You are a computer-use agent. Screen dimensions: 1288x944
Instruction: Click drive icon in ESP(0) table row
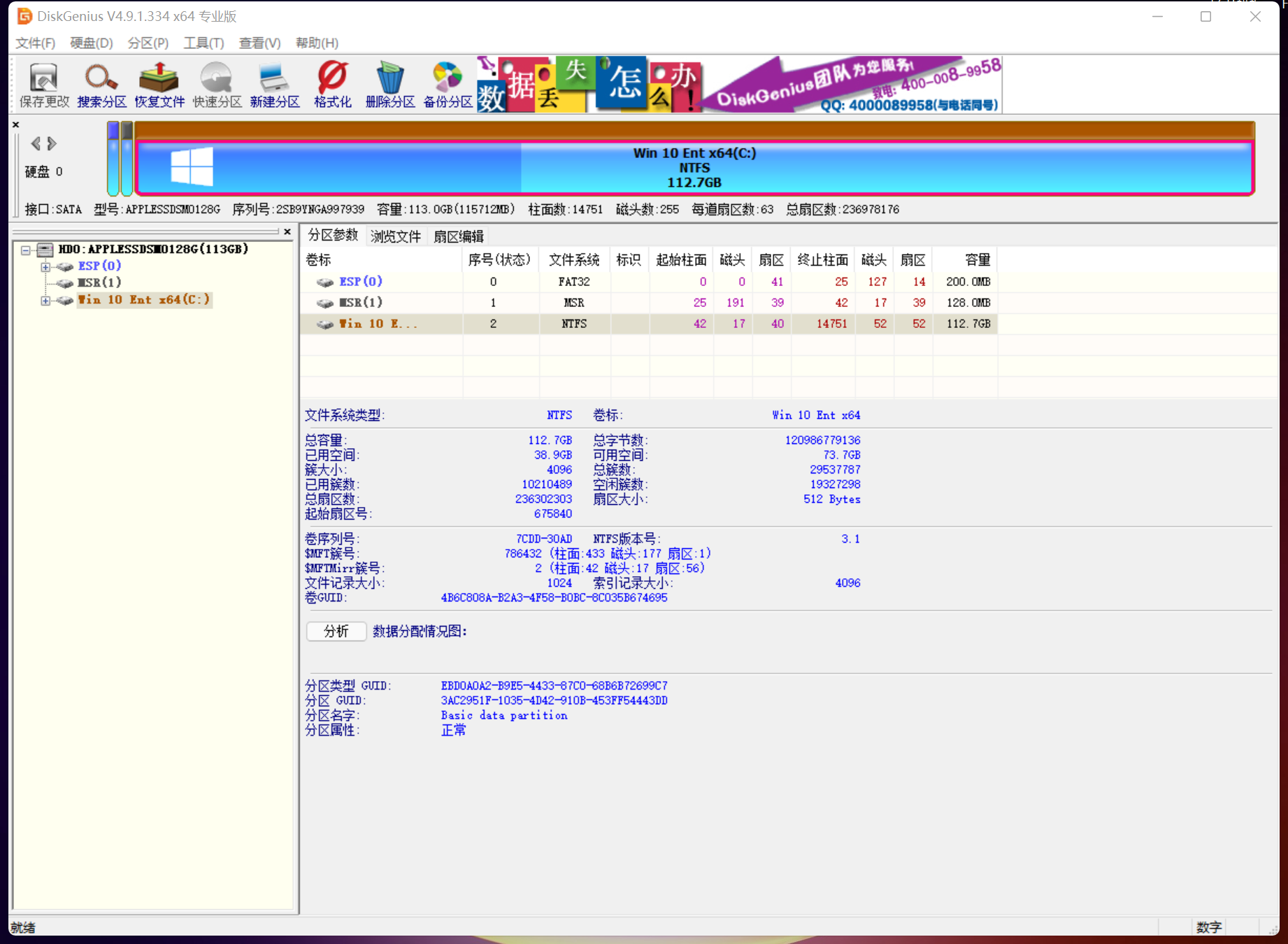pos(324,282)
